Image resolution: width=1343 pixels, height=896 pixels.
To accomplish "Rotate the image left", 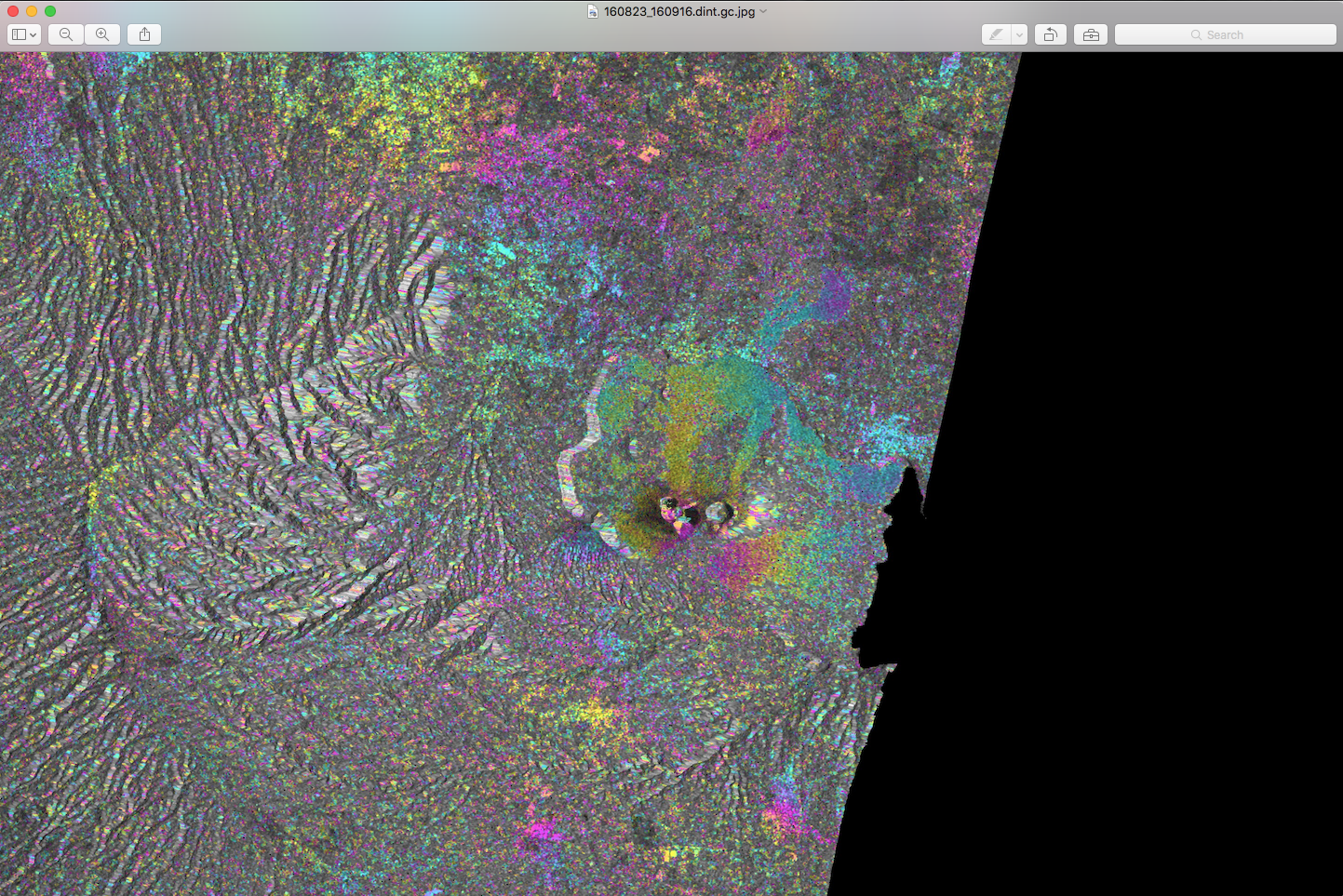I will tap(1050, 34).
